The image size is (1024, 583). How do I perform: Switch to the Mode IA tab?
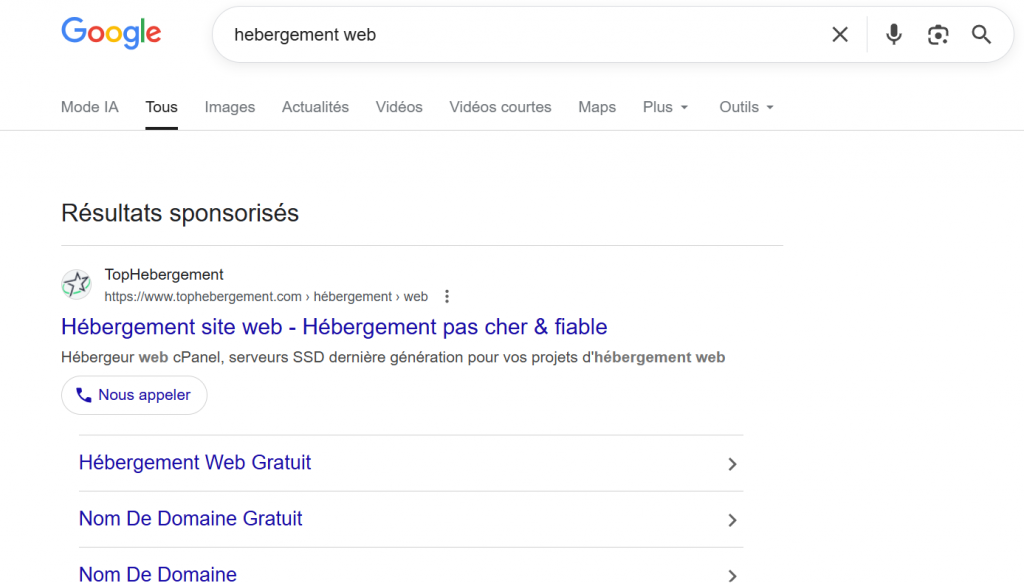tap(89, 107)
